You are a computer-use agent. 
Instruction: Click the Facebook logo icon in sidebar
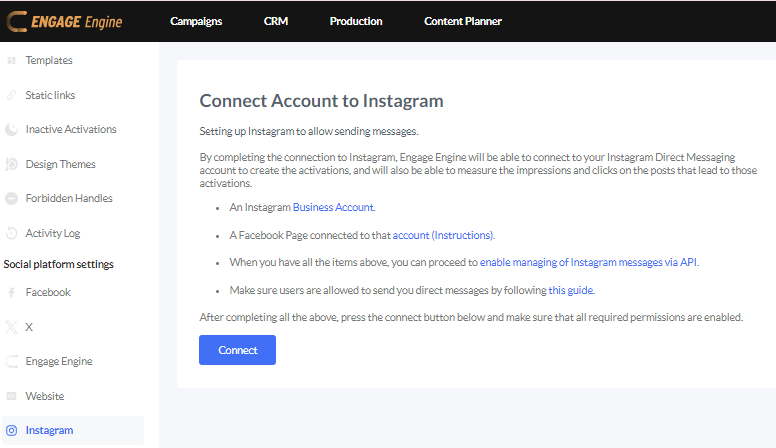point(12,293)
